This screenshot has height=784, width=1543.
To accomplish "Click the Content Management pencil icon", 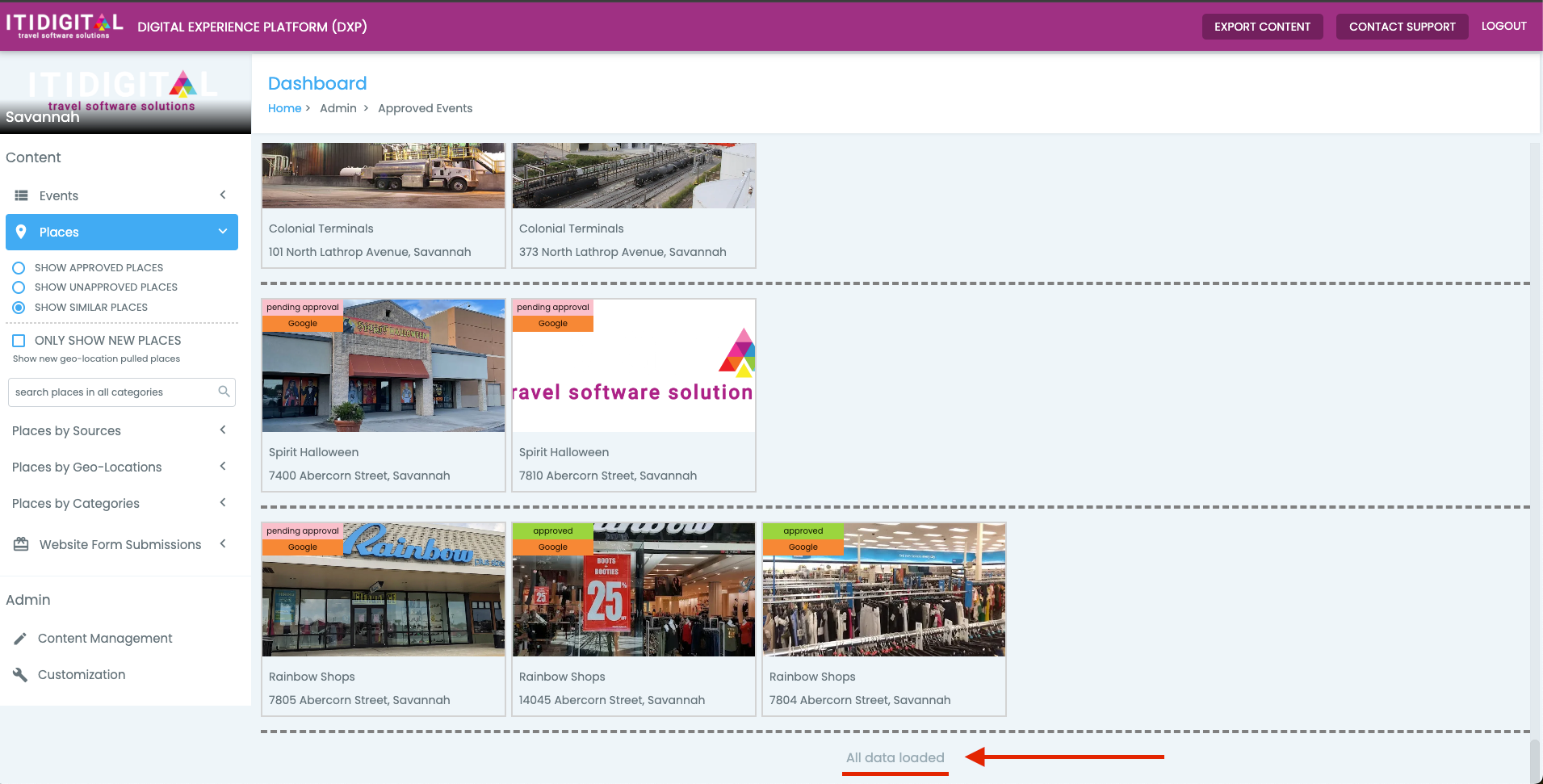I will pos(20,639).
